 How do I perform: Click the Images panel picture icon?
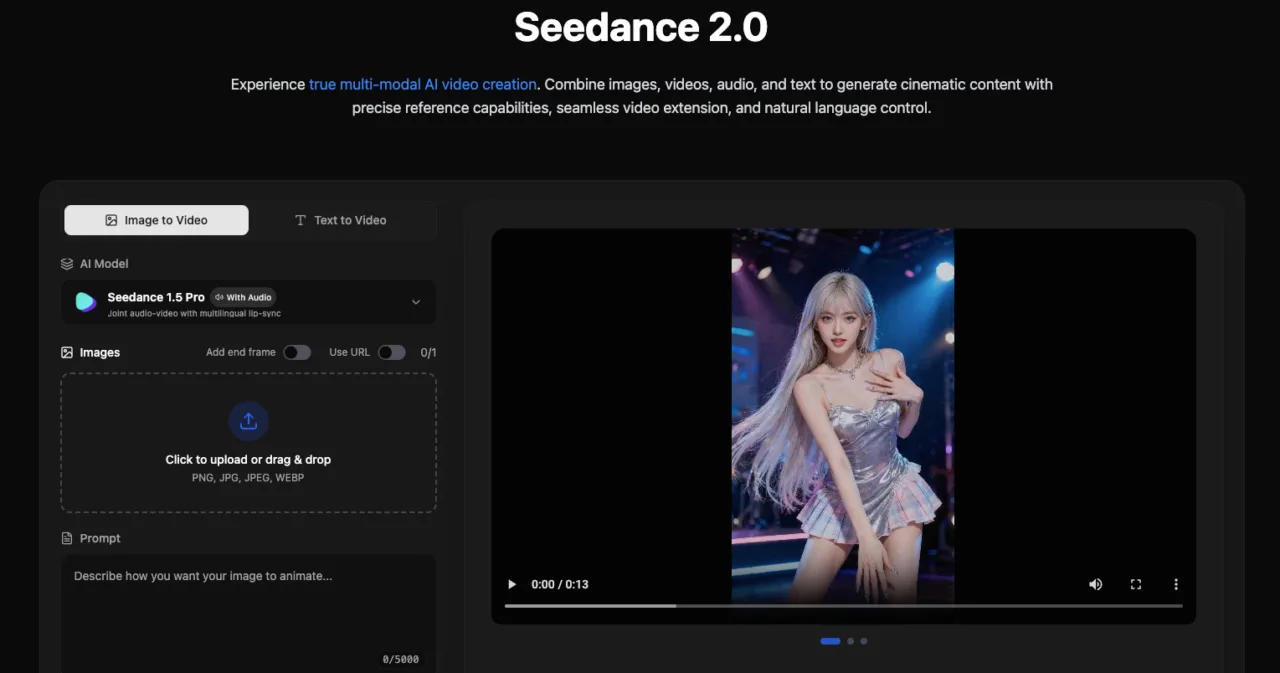coord(65,352)
